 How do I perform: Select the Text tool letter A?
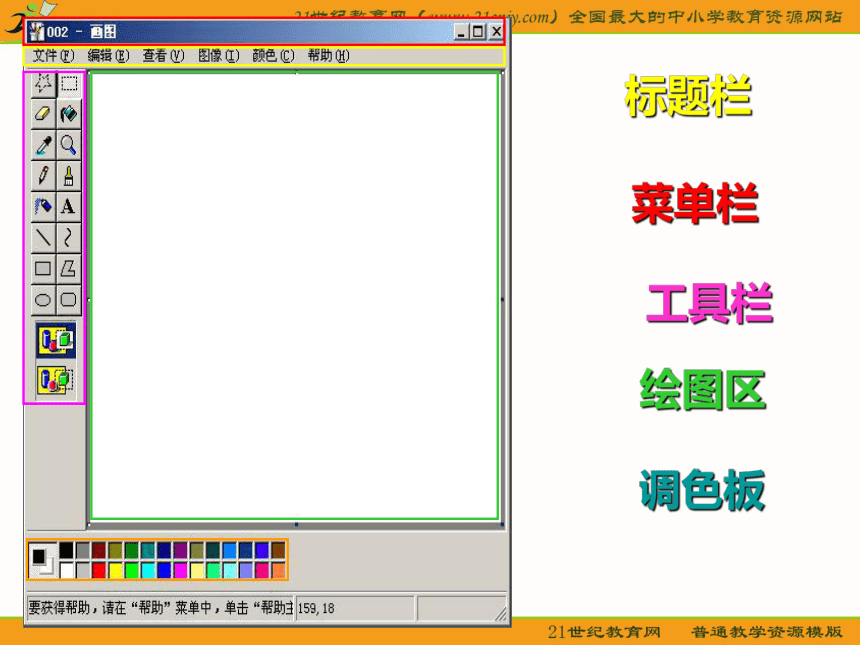pos(69,207)
